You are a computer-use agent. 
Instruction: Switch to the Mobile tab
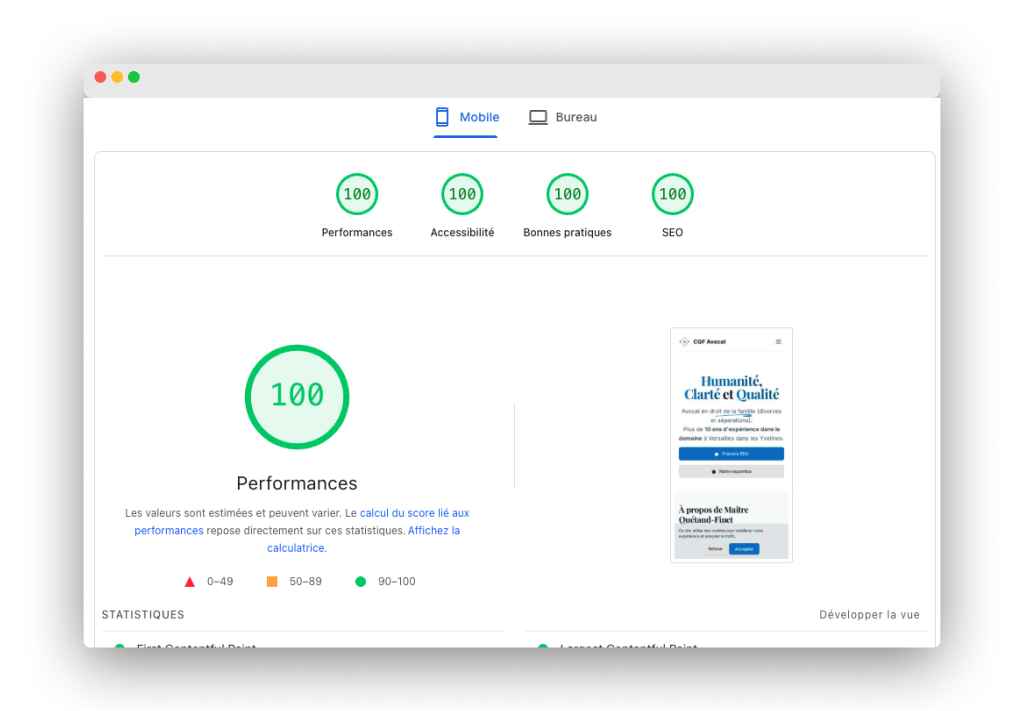(466, 118)
